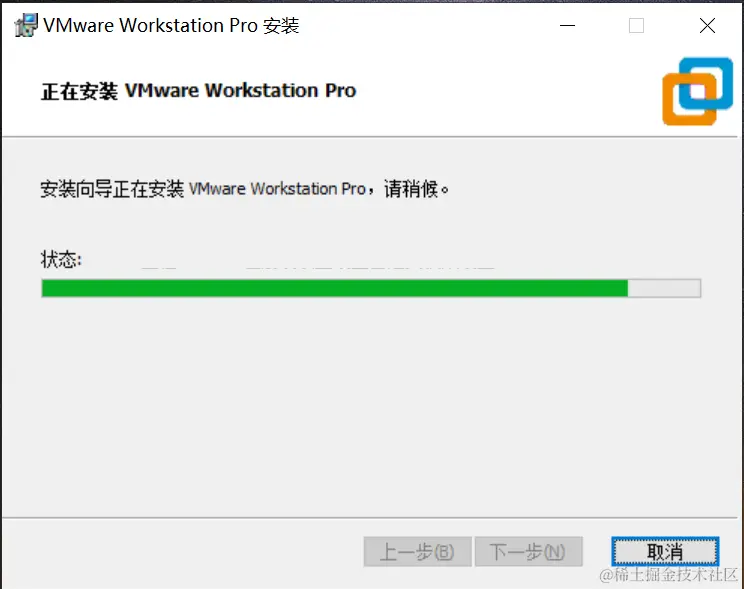
Task: Minimize the VMware Workstation Pro installer window
Action: point(567,25)
